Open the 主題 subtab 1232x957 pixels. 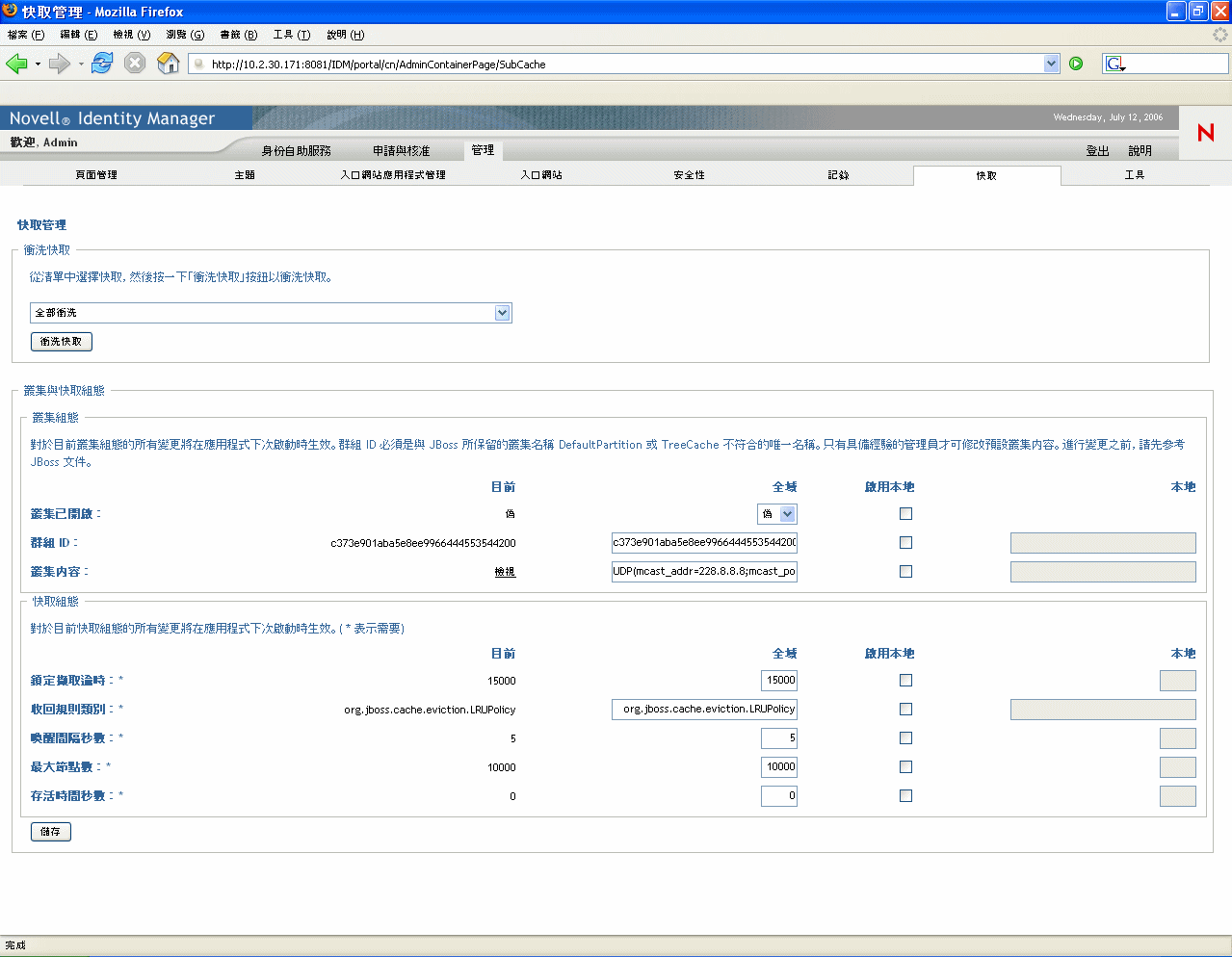(245, 175)
